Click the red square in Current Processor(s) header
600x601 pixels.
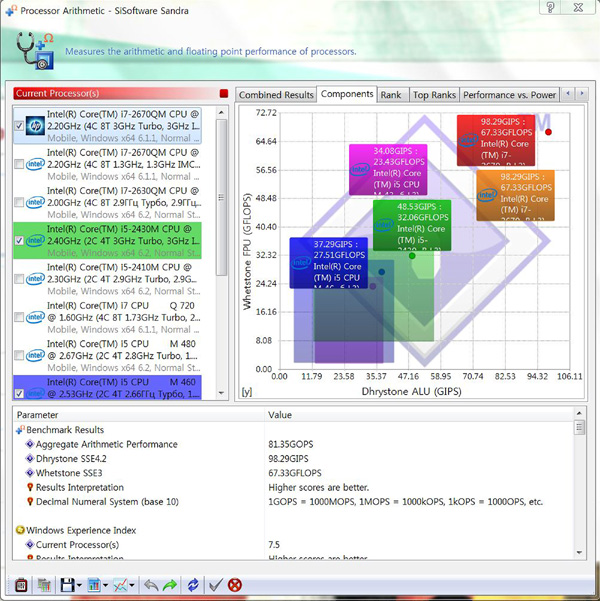coord(224,93)
